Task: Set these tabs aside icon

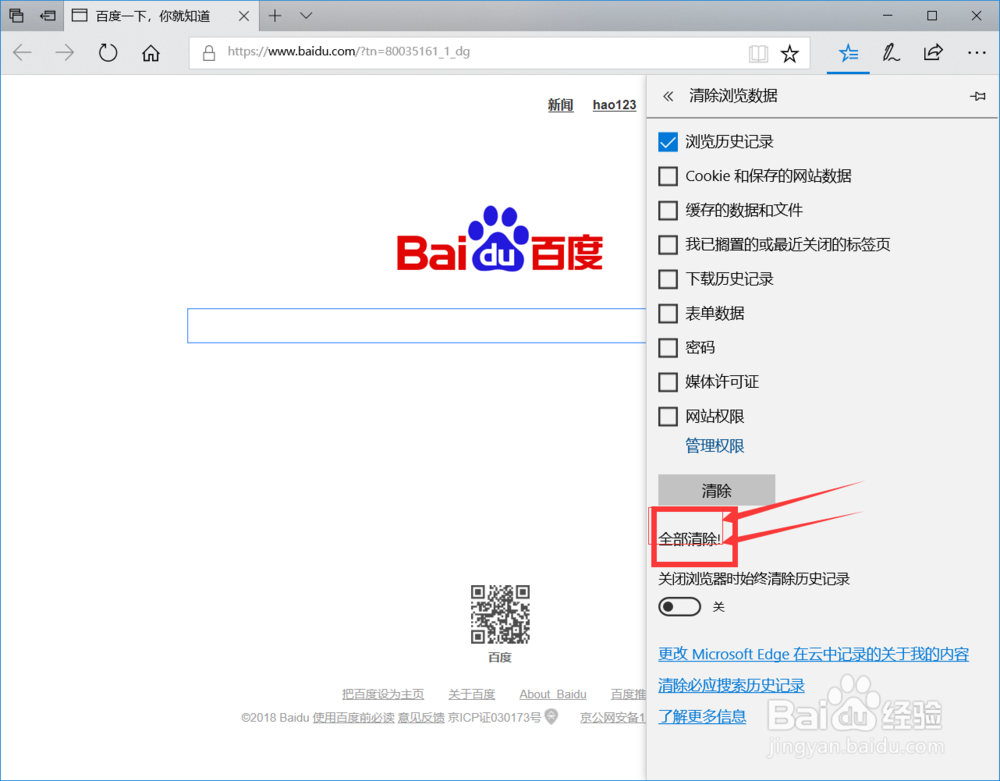Action: (x=16, y=15)
